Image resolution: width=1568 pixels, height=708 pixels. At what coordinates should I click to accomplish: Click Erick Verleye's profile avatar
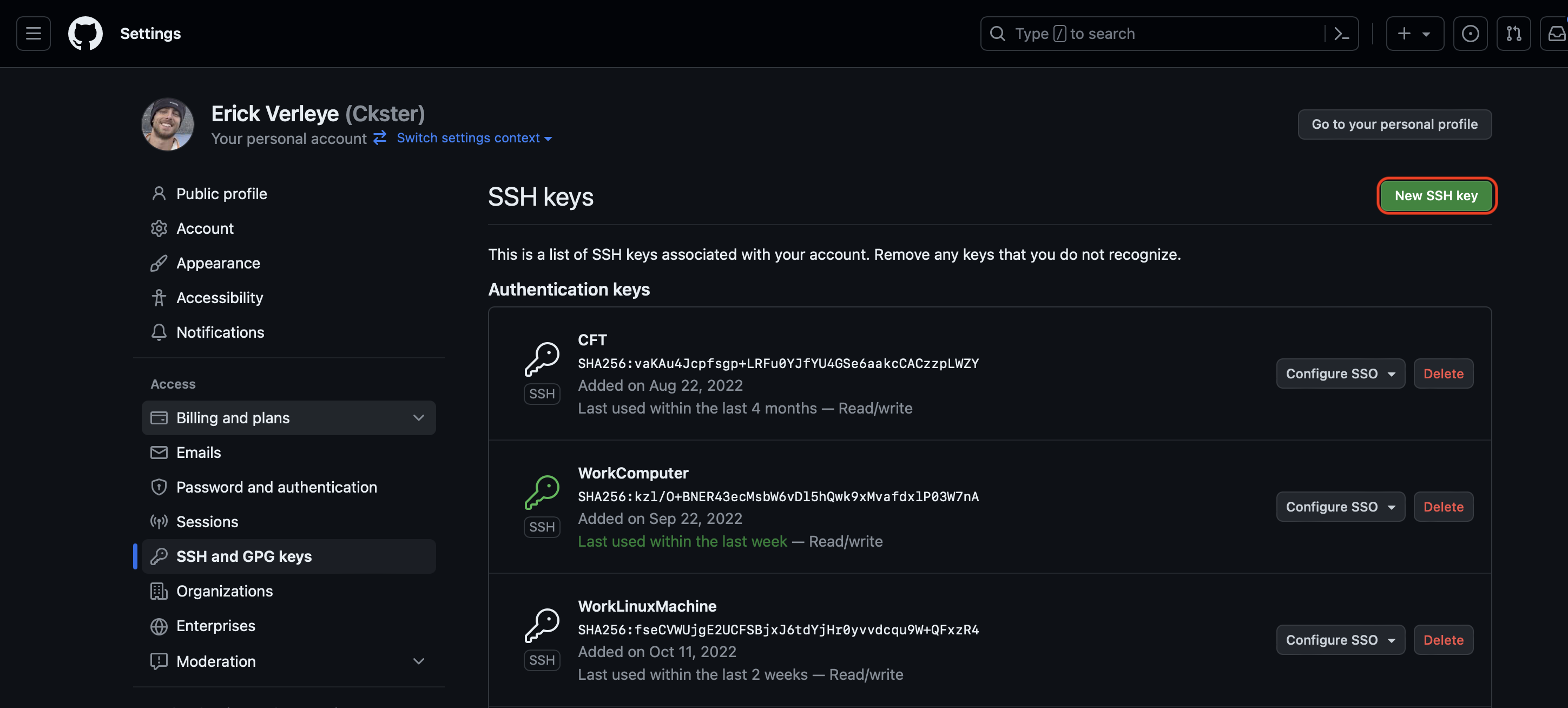(x=167, y=124)
